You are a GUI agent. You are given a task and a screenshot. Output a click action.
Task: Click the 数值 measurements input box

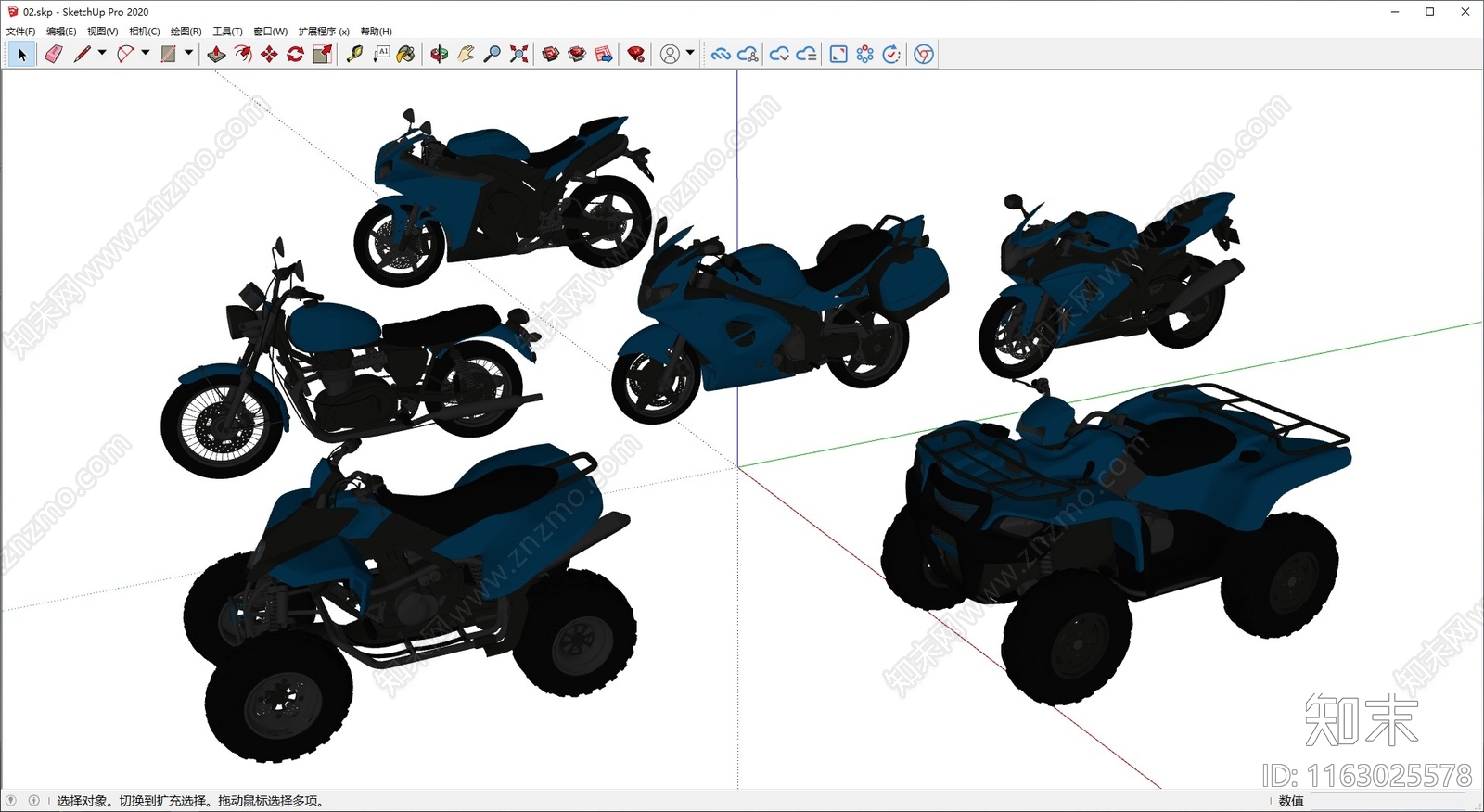coord(1388,801)
